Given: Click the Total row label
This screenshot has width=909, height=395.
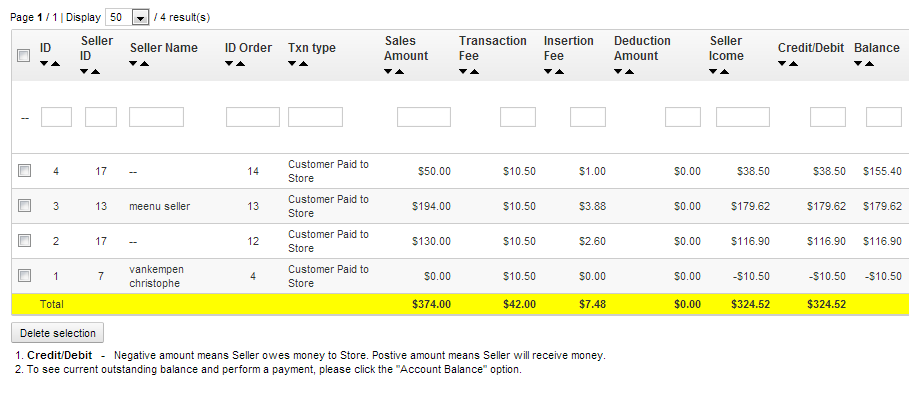Looking at the screenshot, I should coord(52,304).
